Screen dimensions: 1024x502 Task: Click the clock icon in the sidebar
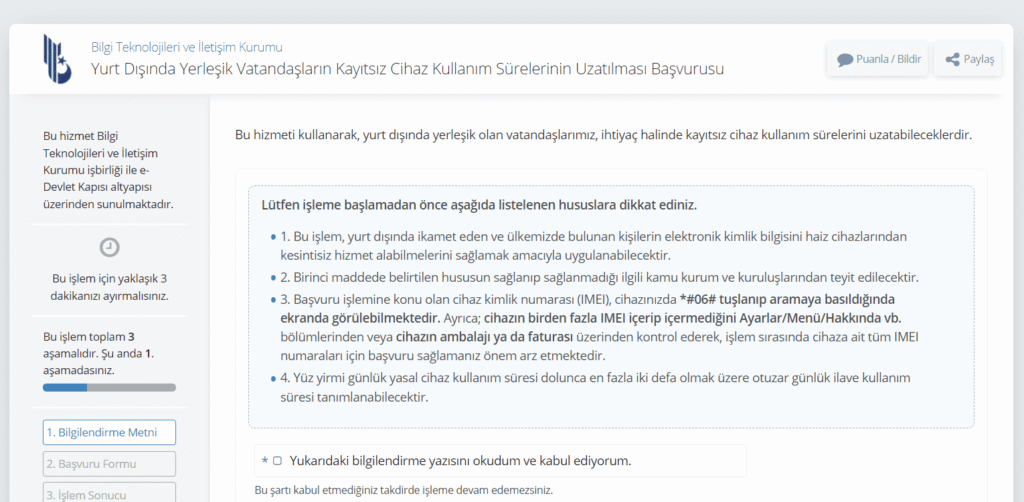point(110,247)
